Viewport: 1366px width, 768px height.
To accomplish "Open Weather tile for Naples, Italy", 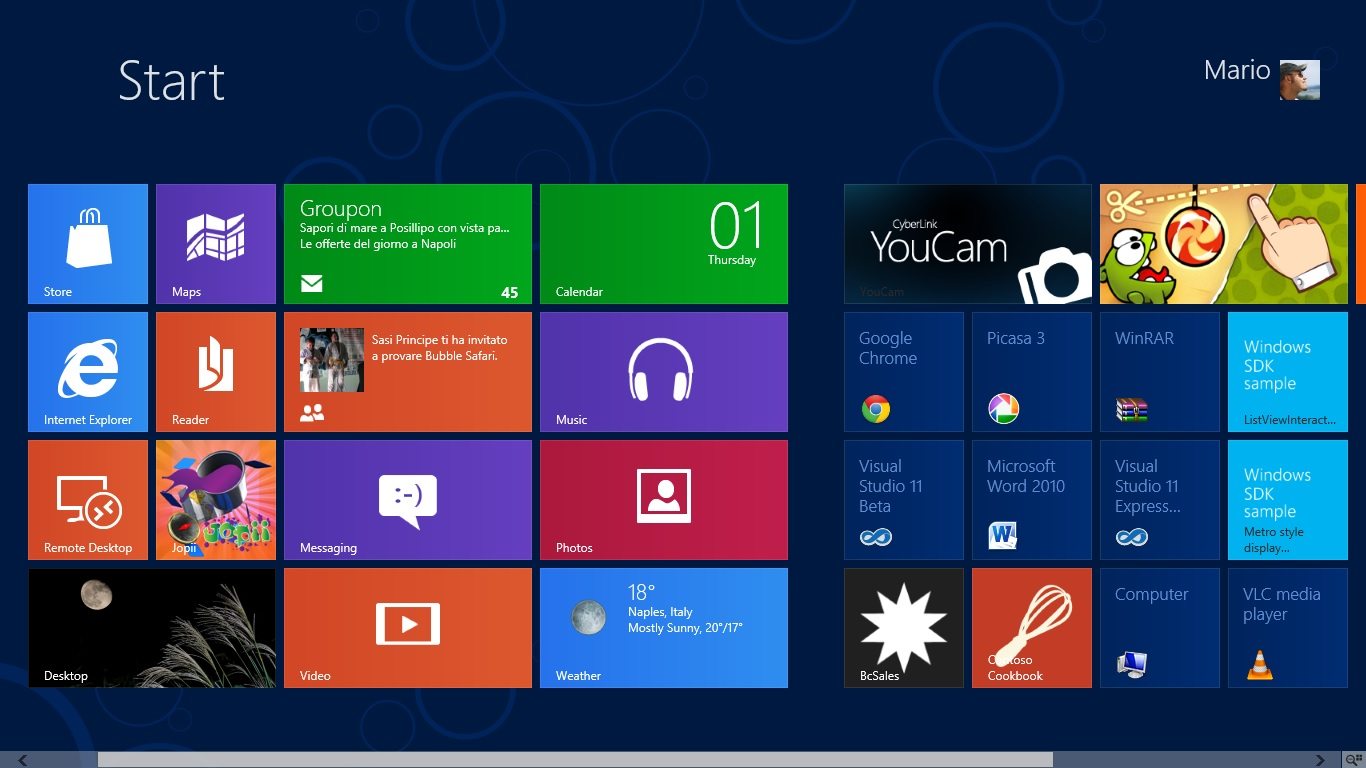I will pos(663,627).
